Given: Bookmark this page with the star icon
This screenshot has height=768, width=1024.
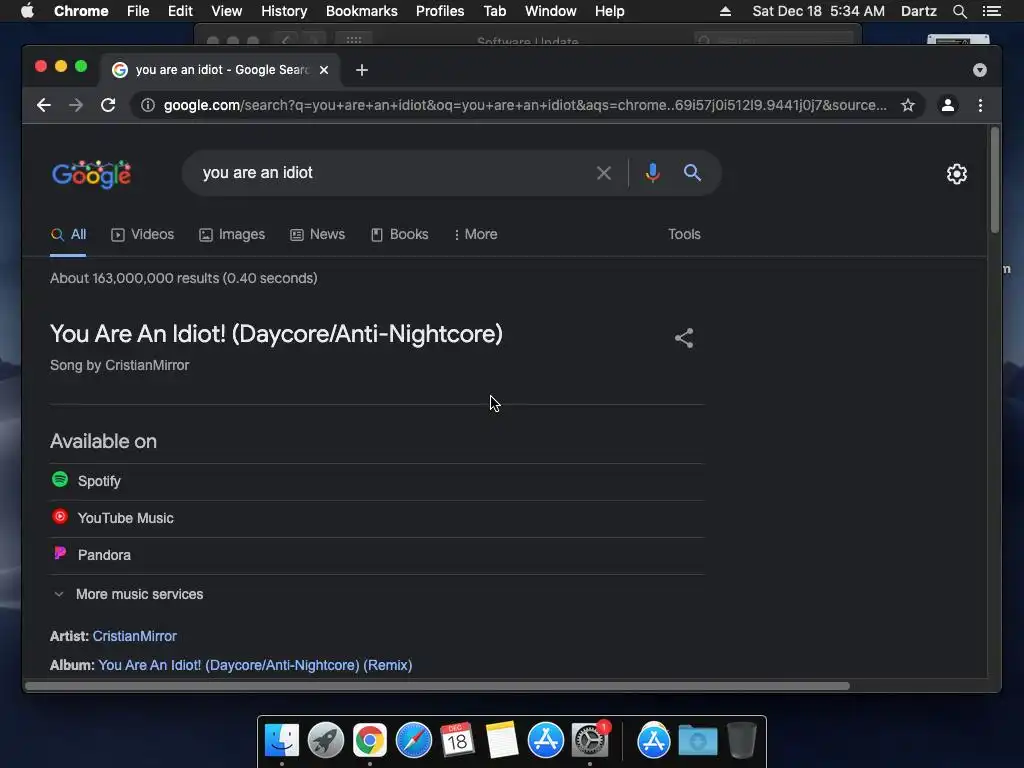Looking at the screenshot, I should [908, 105].
